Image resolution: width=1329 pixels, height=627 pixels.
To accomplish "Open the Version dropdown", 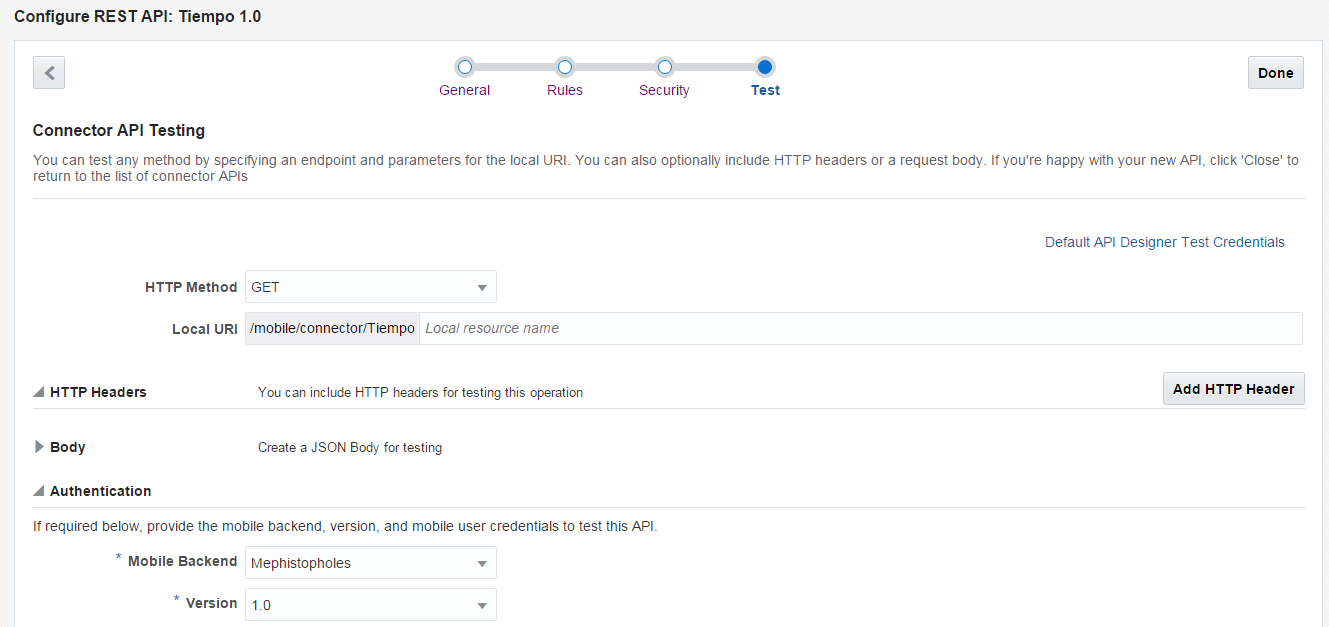I will [x=371, y=605].
